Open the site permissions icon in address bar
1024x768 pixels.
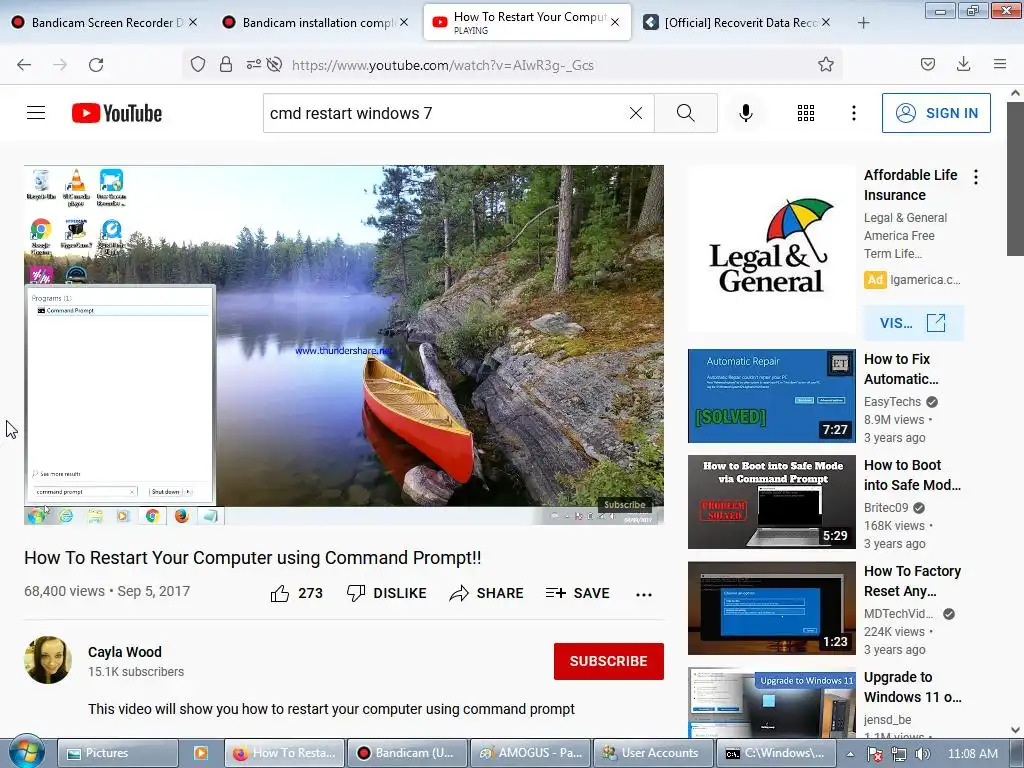point(253,64)
